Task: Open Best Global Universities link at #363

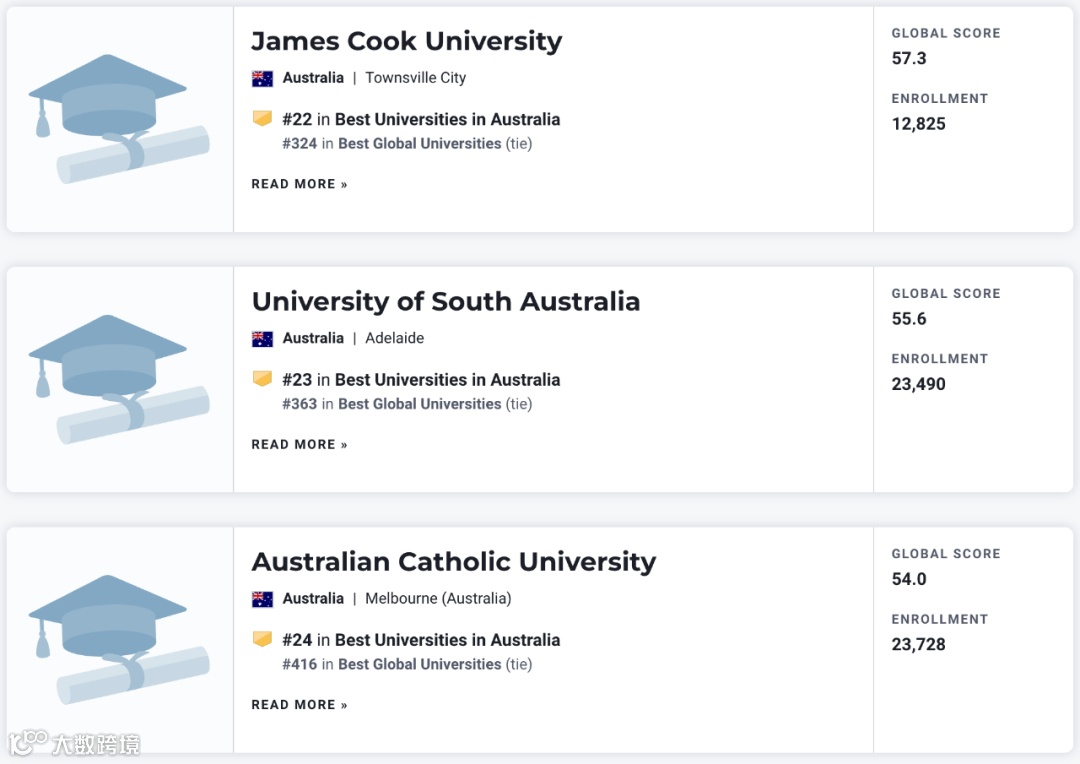Action: click(x=419, y=404)
